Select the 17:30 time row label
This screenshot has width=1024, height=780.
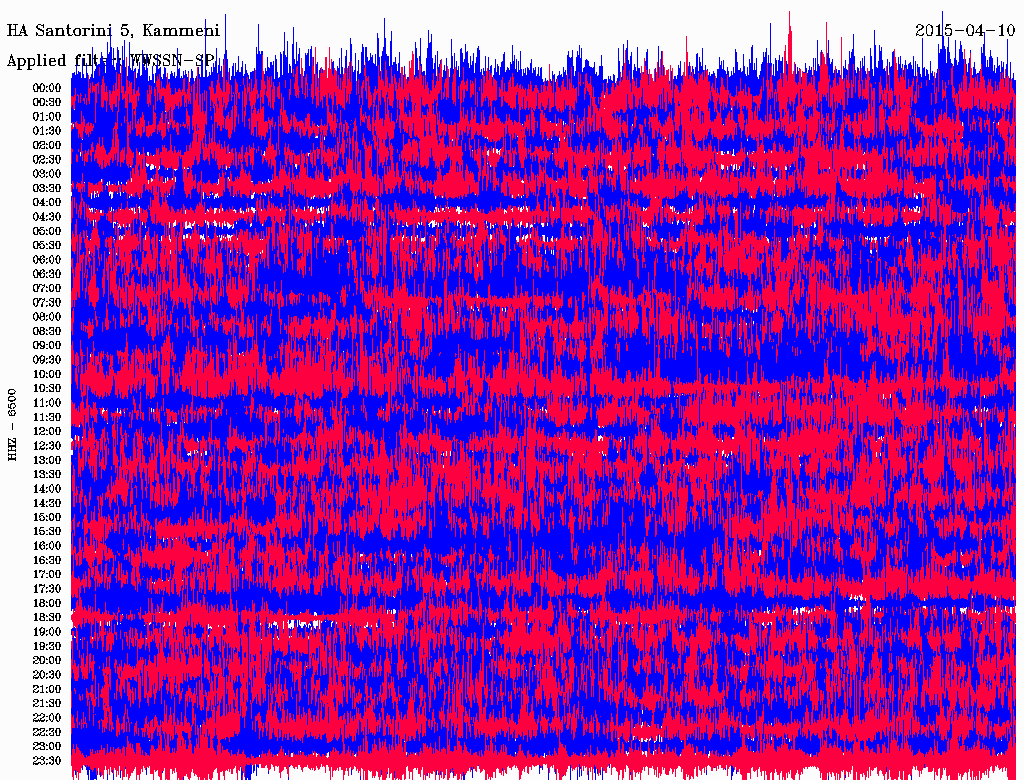[47, 589]
